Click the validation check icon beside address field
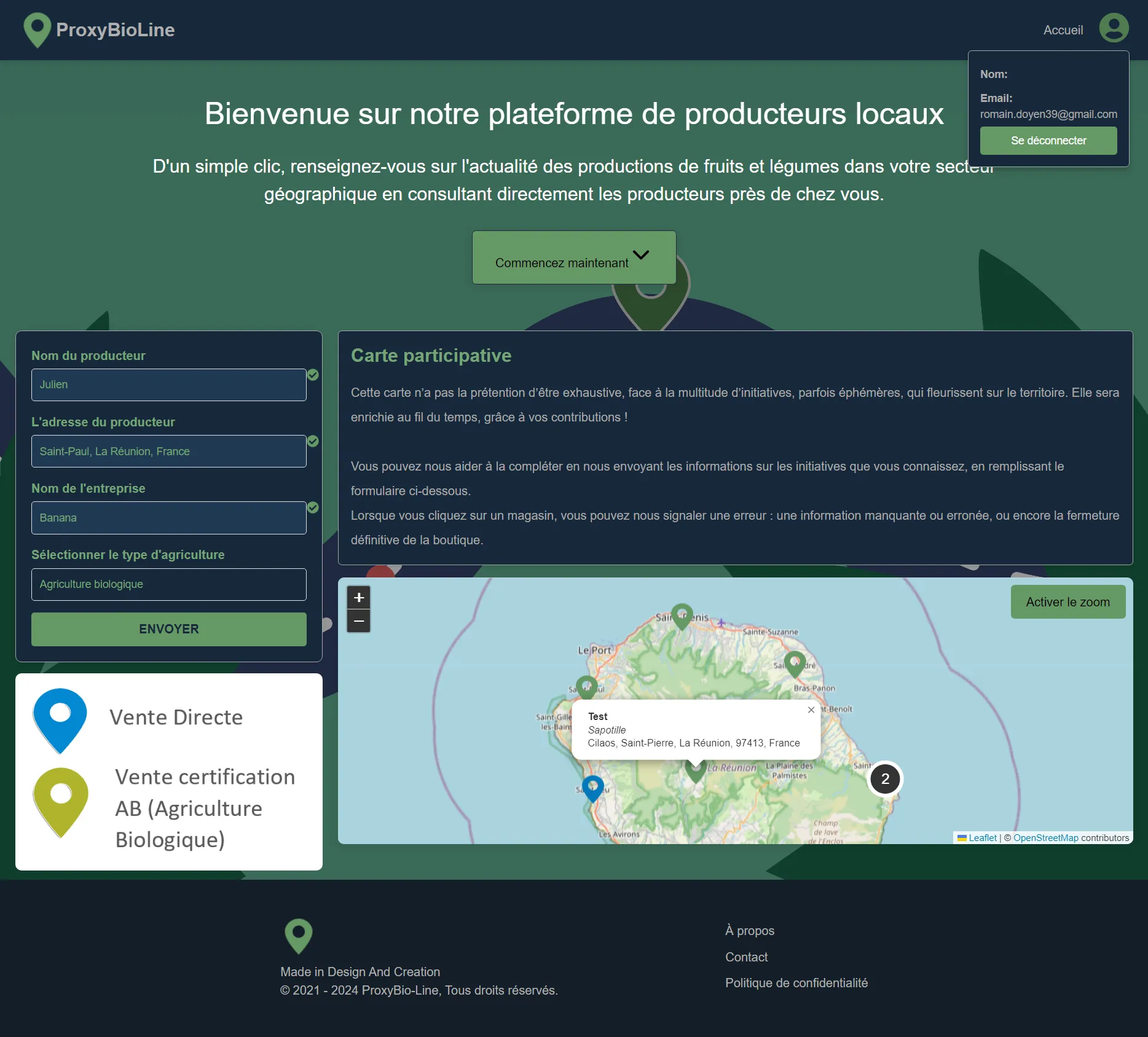The width and height of the screenshot is (1148, 1037). (x=313, y=441)
